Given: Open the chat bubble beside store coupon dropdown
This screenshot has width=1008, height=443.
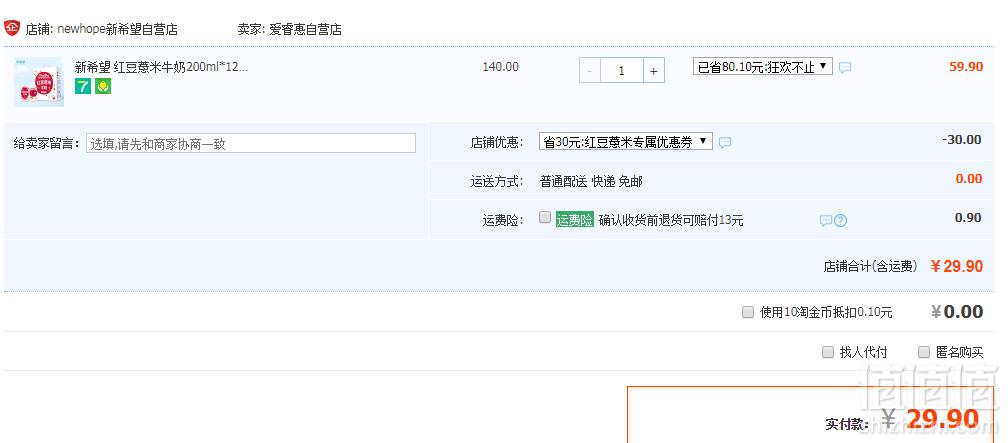Looking at the screenshot, I should 724,143.
